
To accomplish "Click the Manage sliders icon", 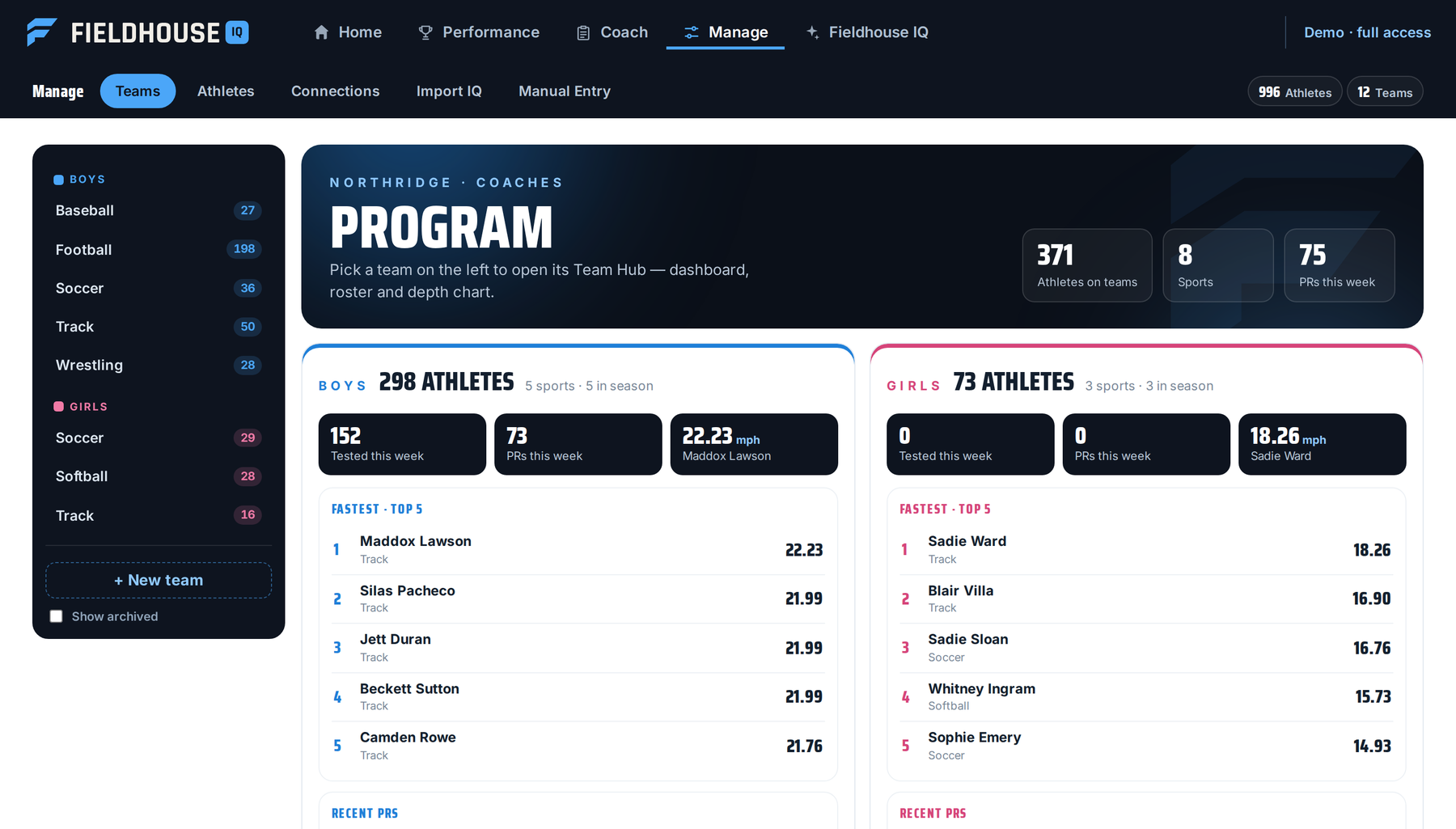I will (x=692, y=32).
